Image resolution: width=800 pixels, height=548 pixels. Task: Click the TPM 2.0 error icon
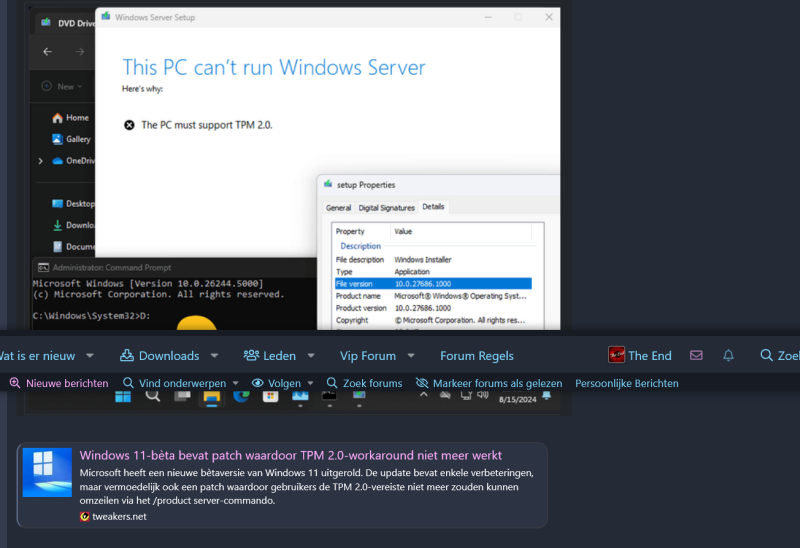(129, 125)
